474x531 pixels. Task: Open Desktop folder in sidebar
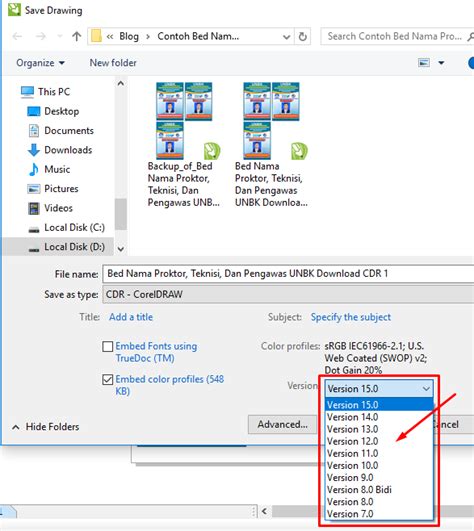click(62, 111)
